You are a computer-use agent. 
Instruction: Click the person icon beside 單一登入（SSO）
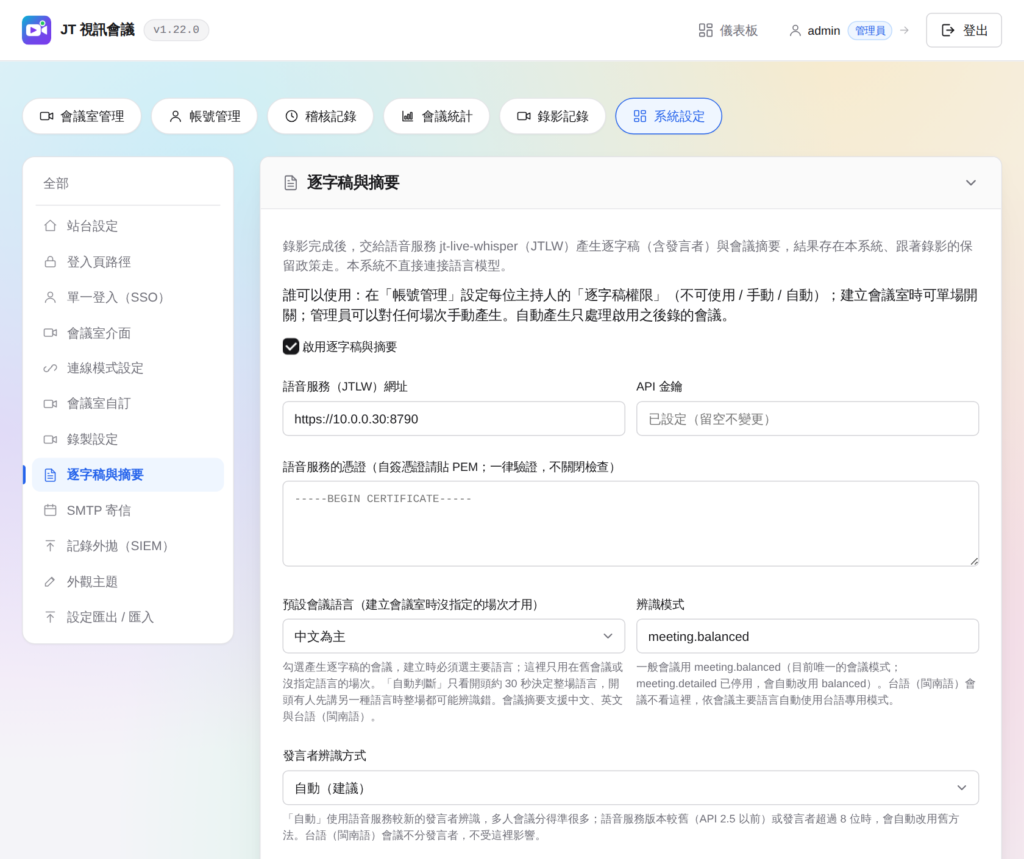[50, 297]
